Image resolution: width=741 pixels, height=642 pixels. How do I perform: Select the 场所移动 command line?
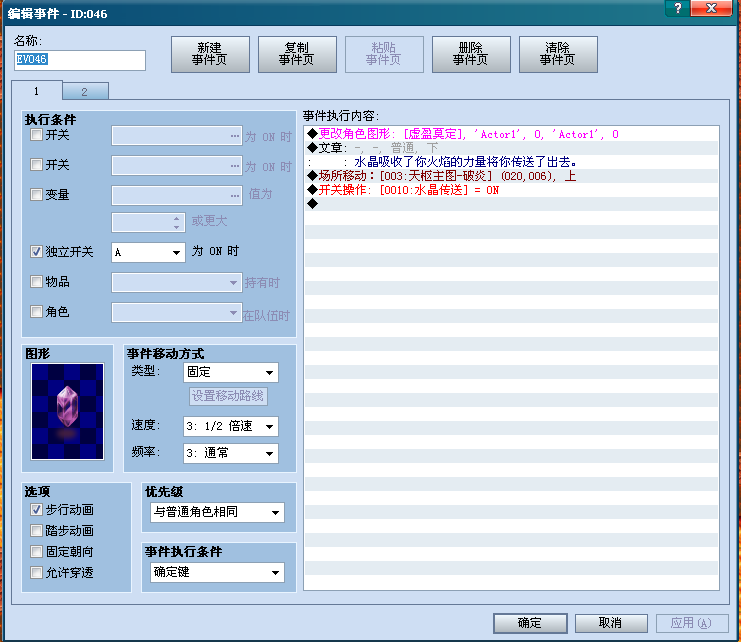(511, 176)
